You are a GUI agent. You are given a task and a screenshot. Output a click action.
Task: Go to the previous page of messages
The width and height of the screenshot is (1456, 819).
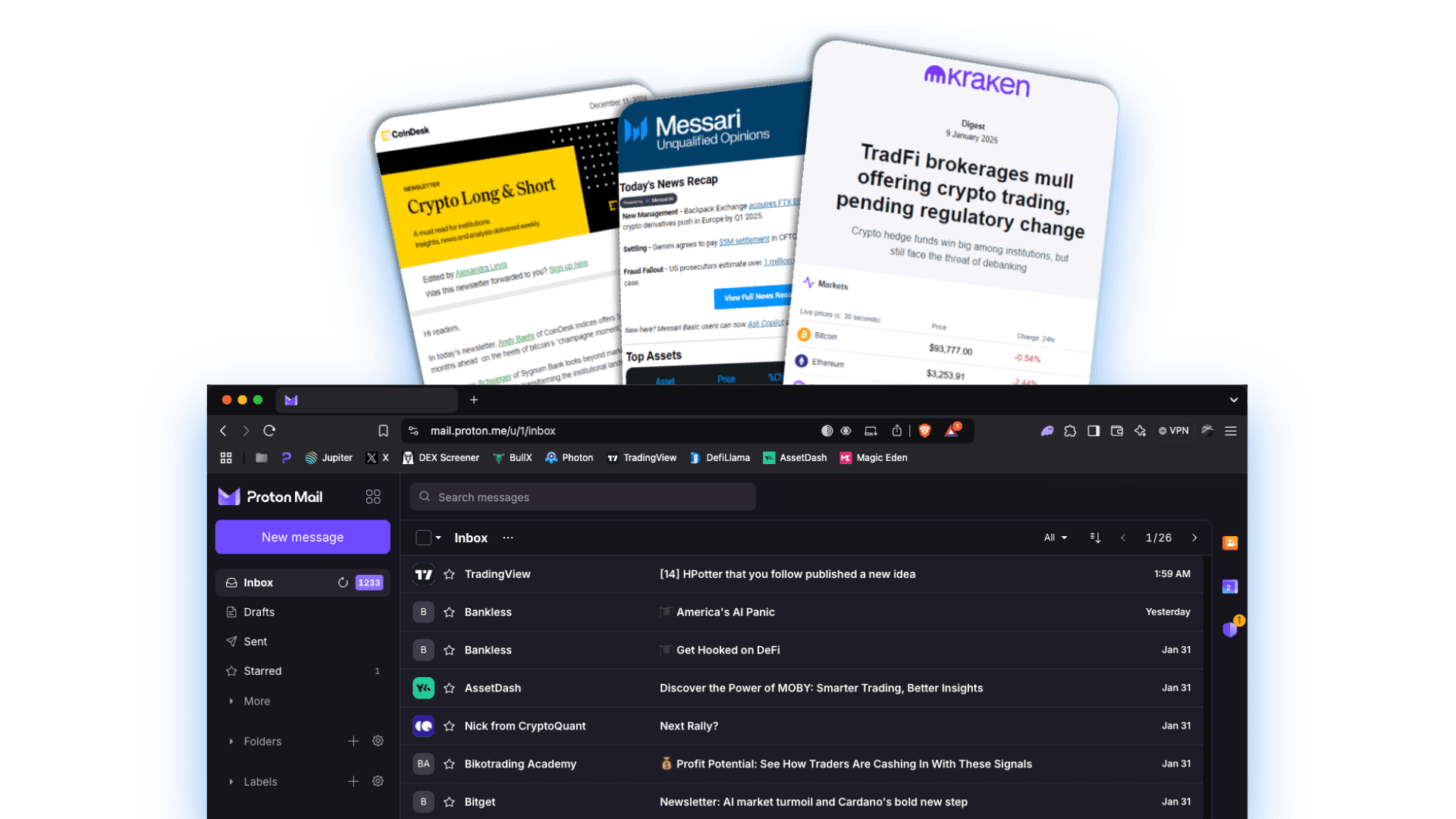[1123, 538]
